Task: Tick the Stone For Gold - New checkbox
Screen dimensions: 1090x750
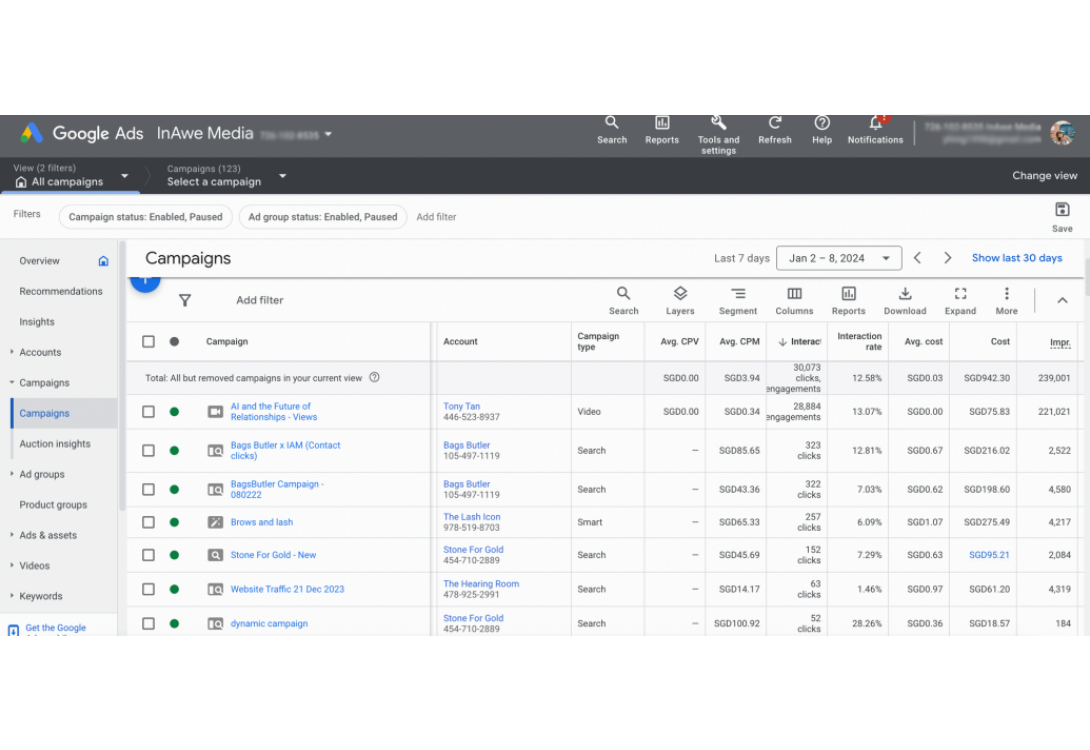Action: [148, 555]
